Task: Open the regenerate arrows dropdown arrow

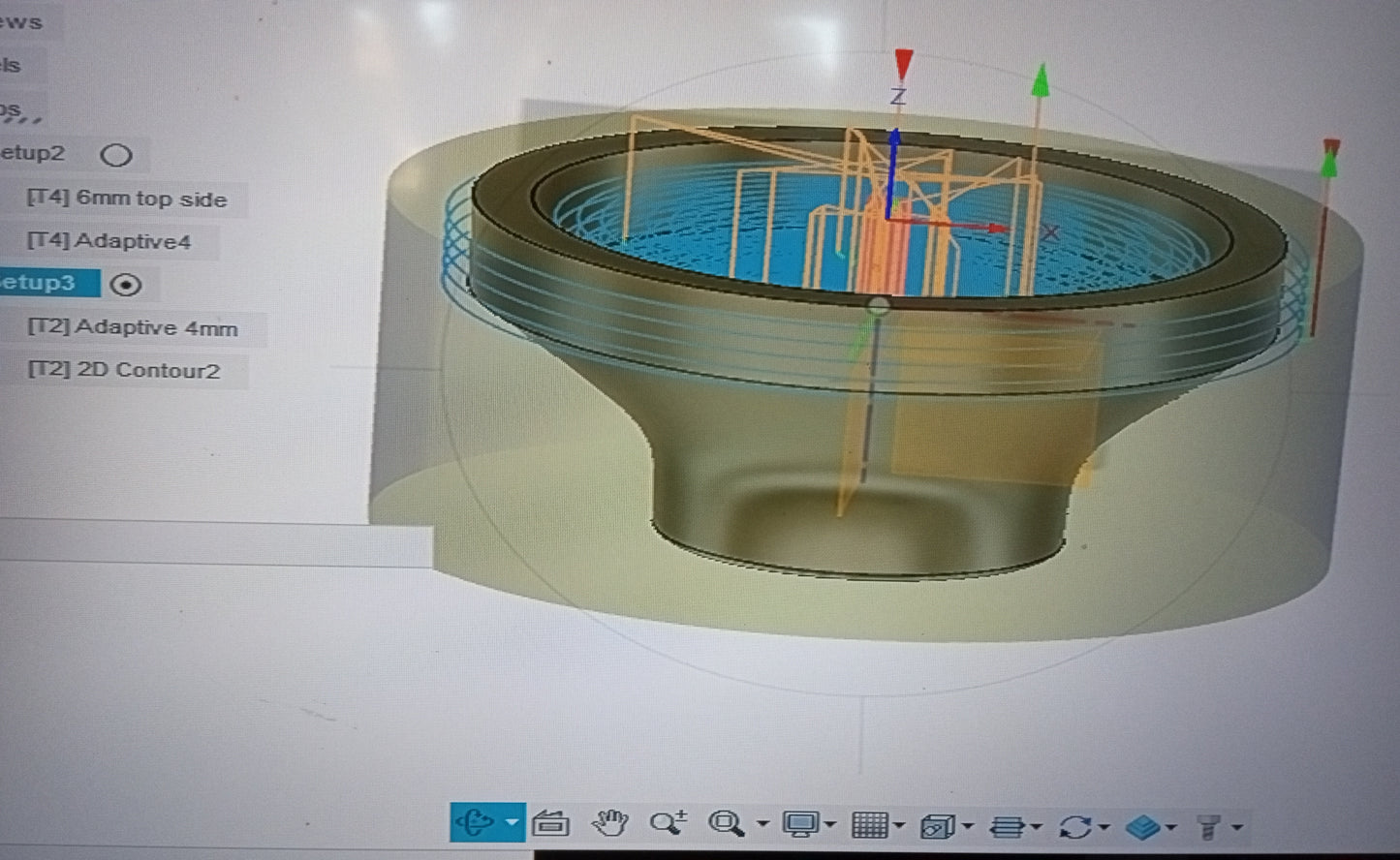Action: tap(1104, 828)
